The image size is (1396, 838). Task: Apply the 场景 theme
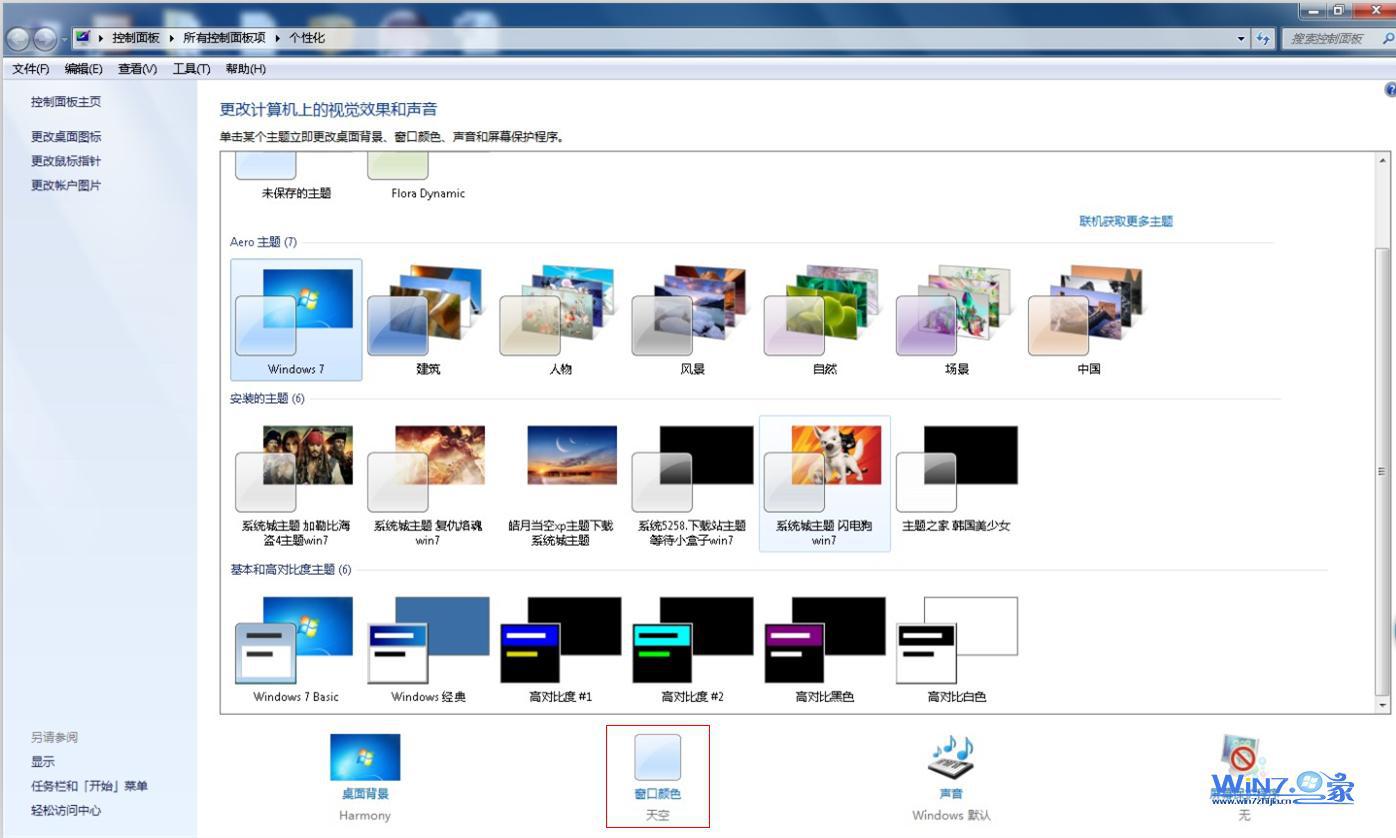click(x=956, y=320)
